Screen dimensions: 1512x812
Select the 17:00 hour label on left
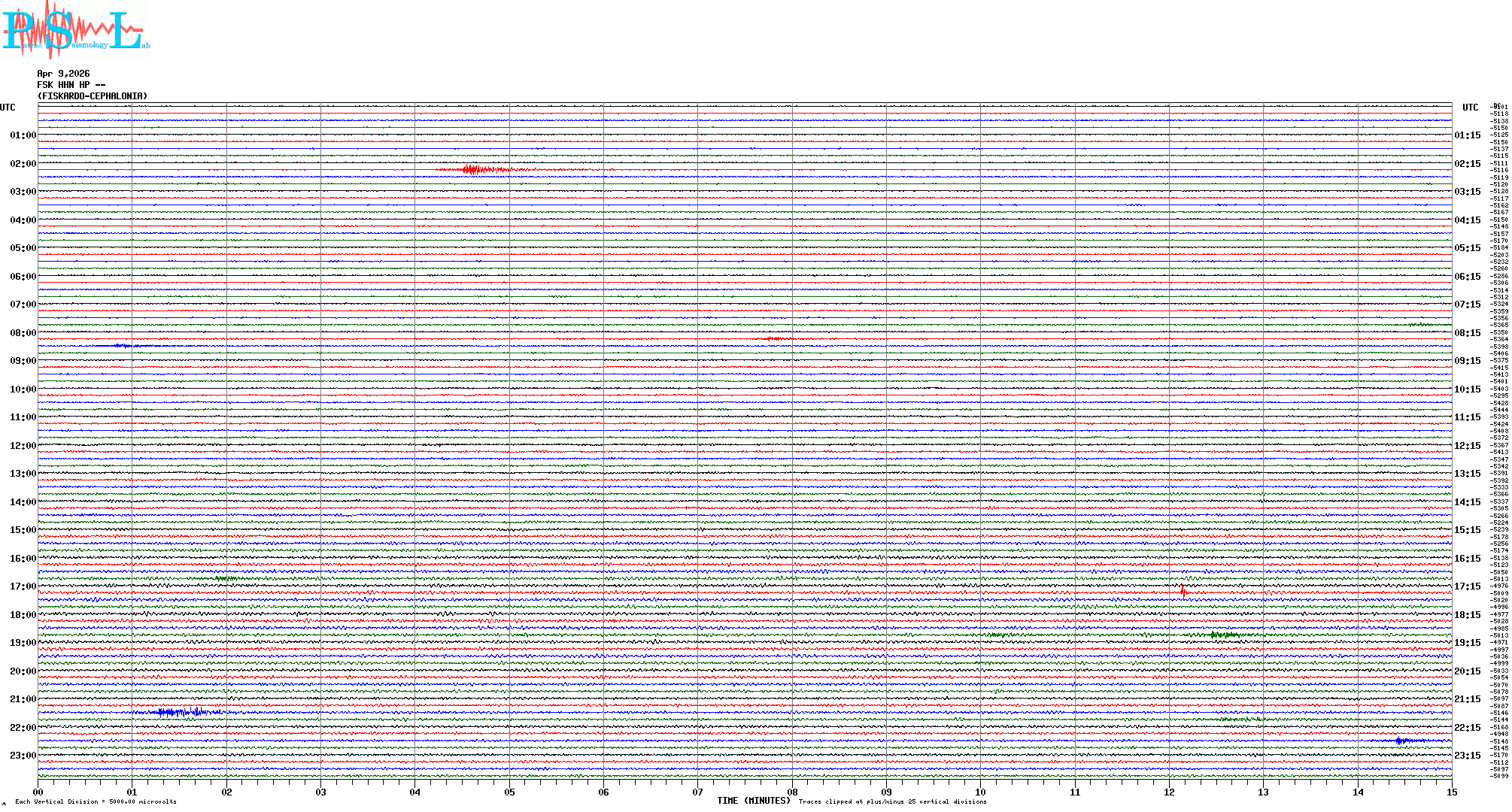(x=23, y=586)
